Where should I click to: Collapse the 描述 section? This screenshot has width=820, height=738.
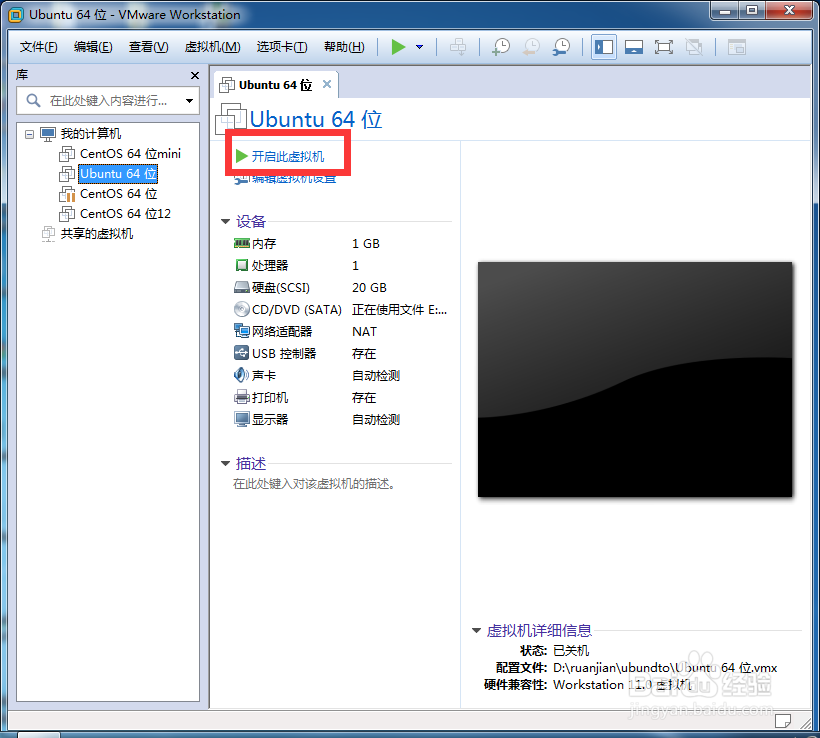(225, 463)
